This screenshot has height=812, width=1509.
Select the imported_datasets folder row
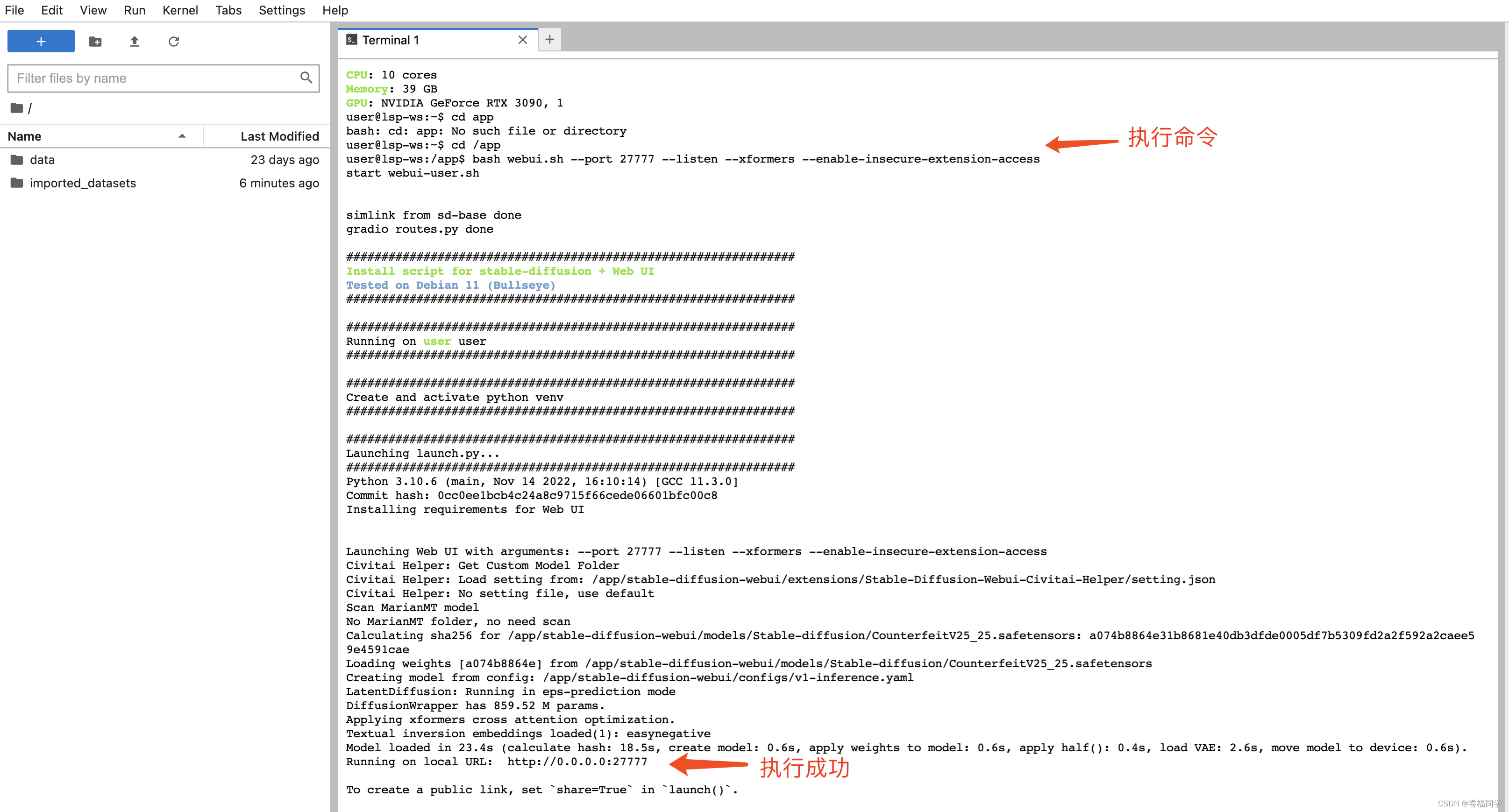point(164,183)
